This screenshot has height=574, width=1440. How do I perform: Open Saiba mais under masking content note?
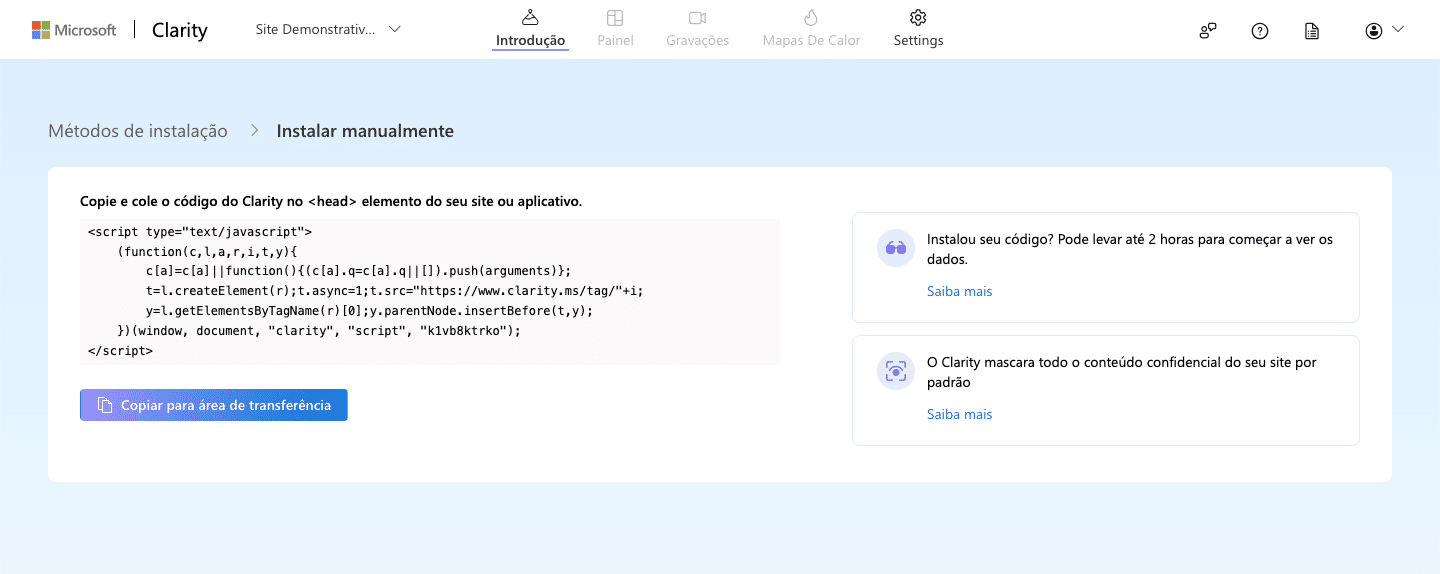959,414
